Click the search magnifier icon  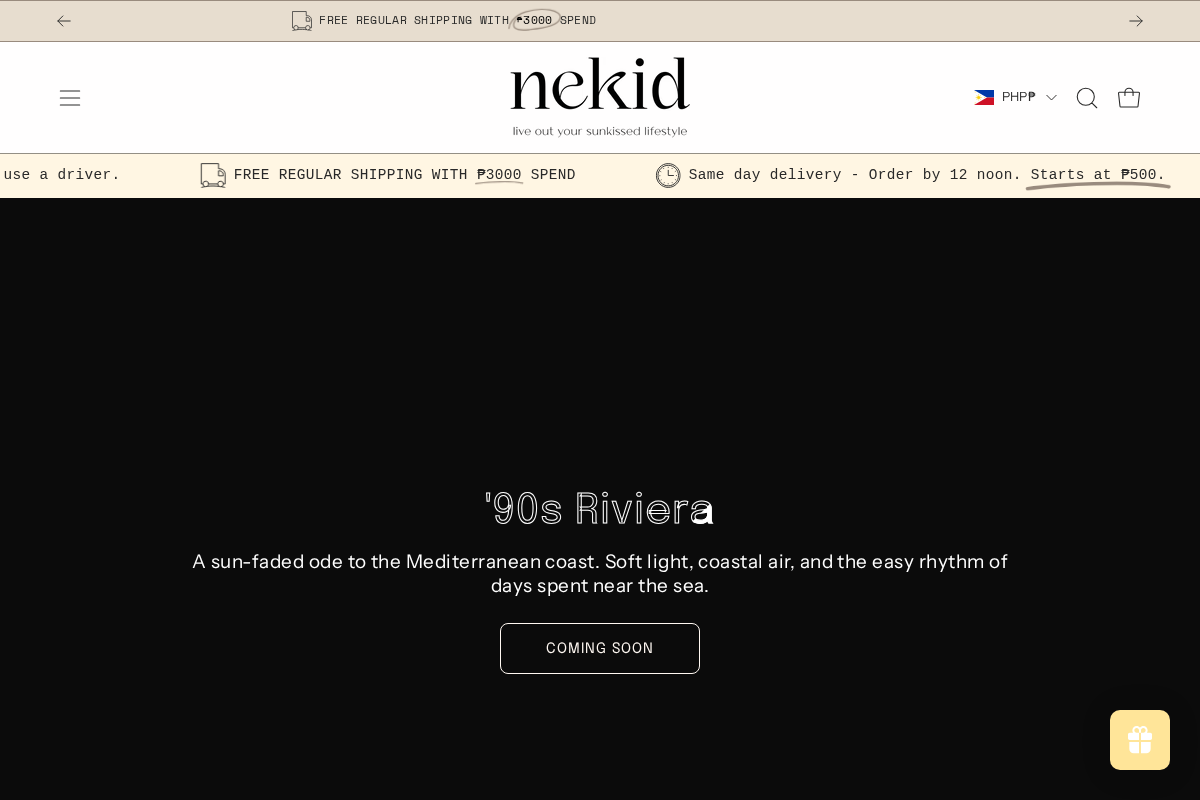[1087, 97]
